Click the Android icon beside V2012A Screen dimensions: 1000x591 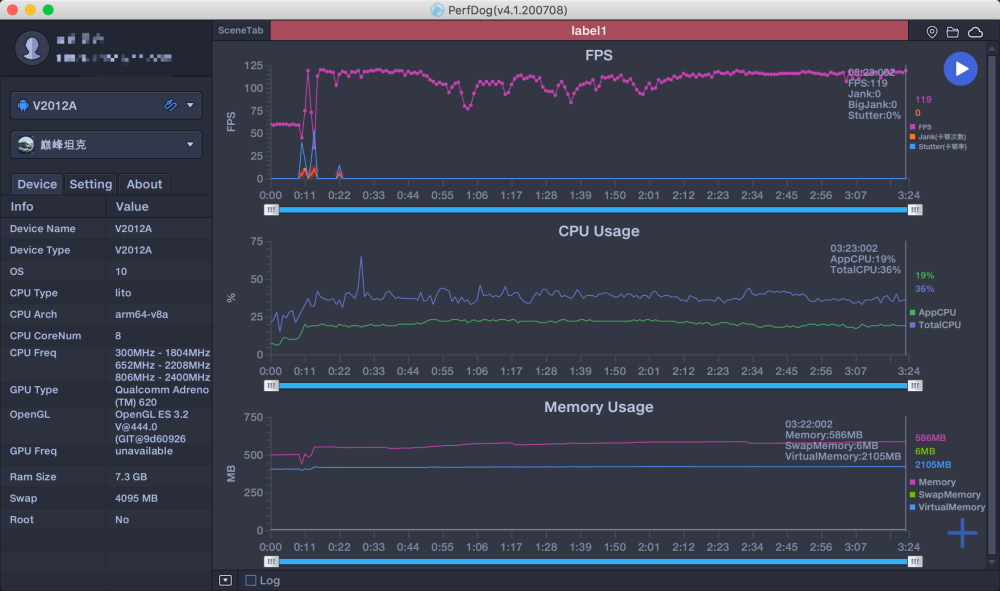point(23,105)
